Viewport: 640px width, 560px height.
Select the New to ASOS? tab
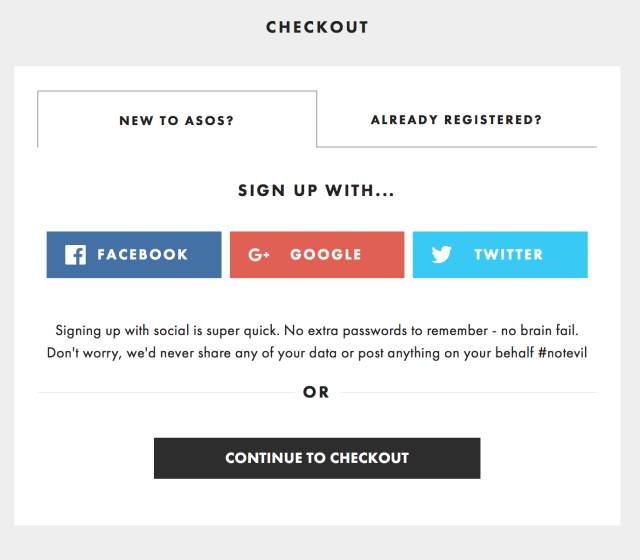pyautogui.click(x=177, y=120)
